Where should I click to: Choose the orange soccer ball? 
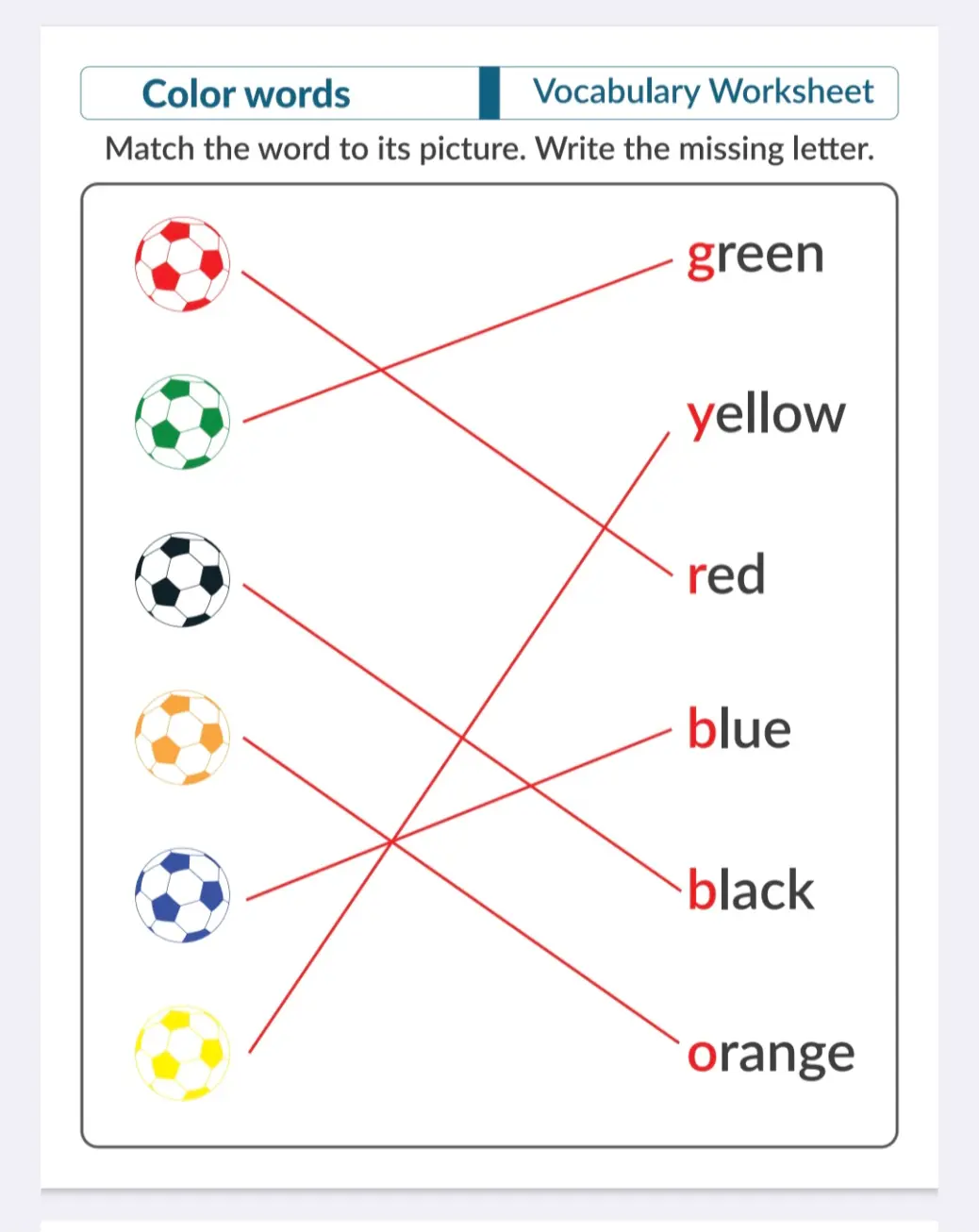182,738
